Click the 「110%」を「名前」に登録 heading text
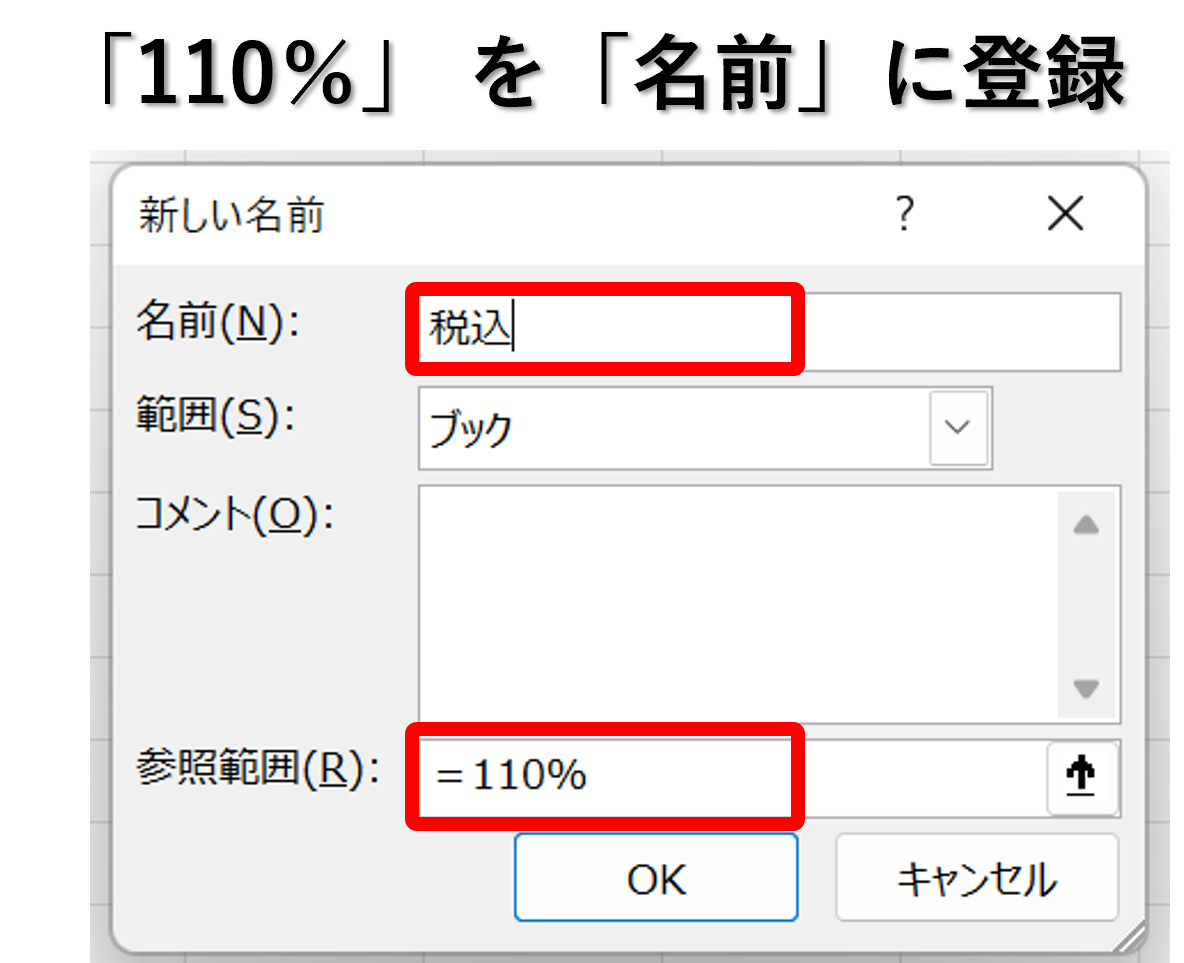Screen dimensions: 1184x963 (612, 73)
